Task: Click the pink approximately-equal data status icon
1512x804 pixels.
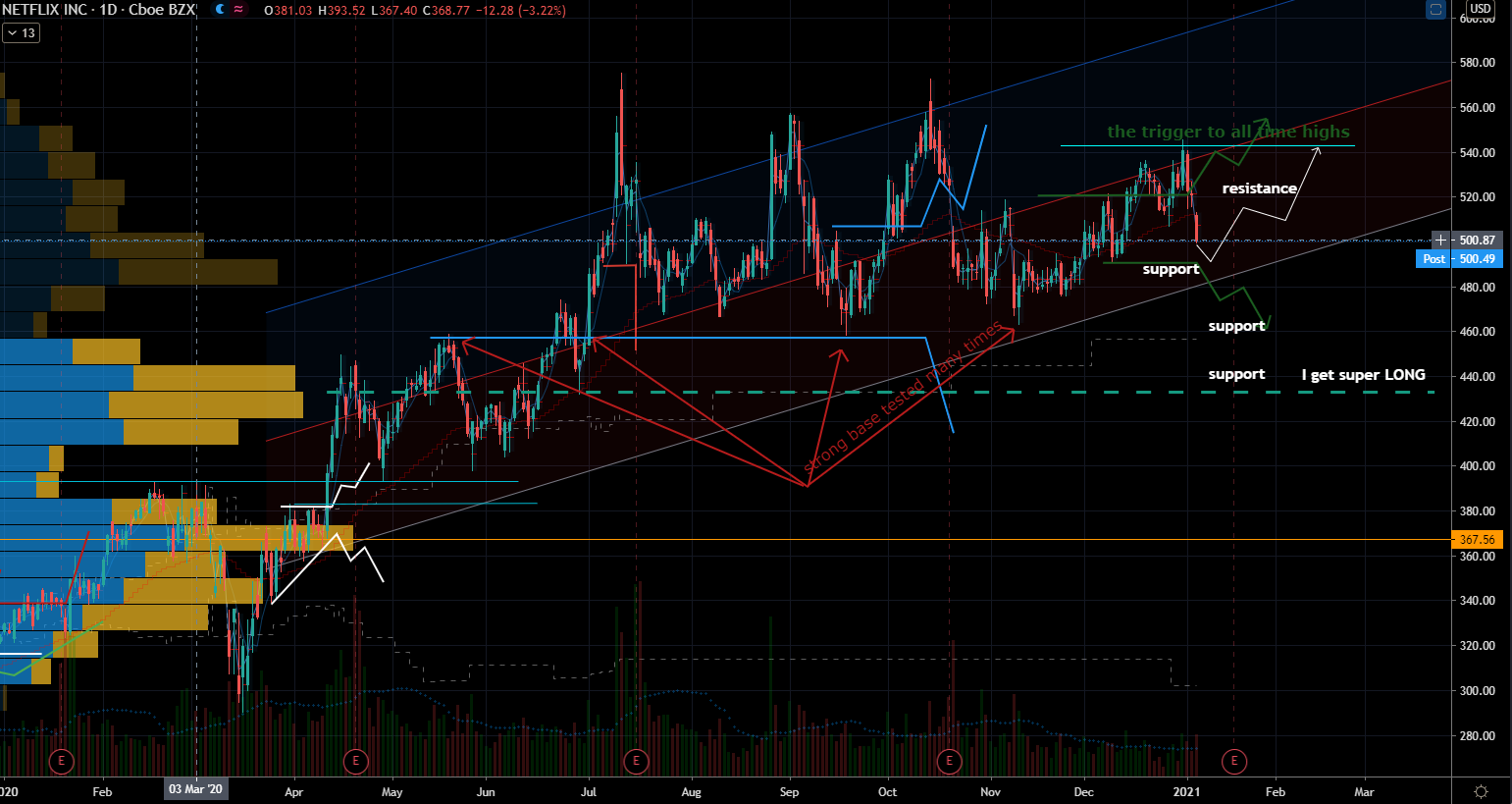Action: click(x=238, y=10)
